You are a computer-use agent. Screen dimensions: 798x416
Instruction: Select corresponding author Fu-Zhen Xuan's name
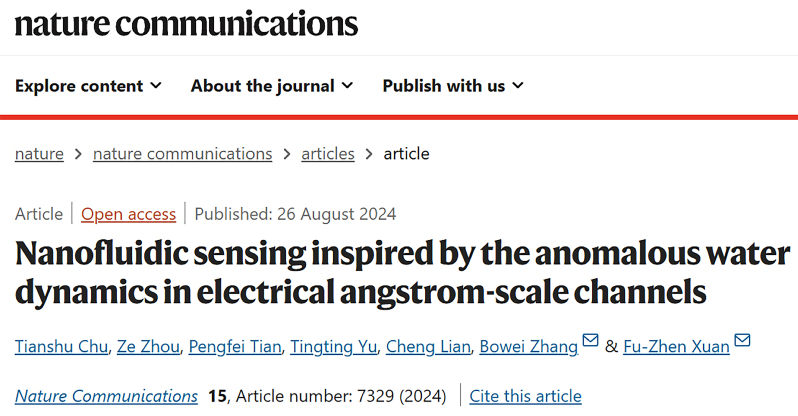(677, 347)
